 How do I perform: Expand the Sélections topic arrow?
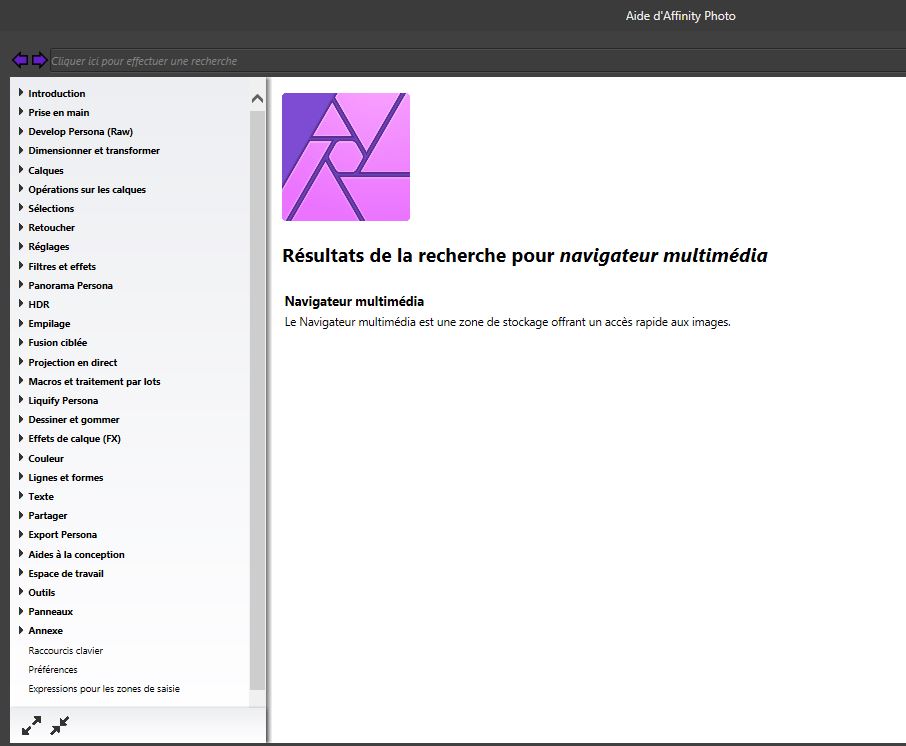click(x=21, y=207)
